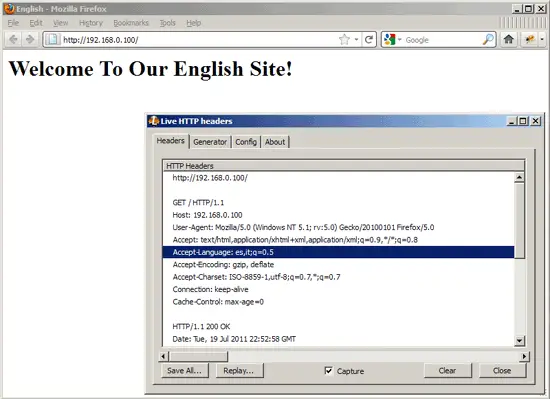Select the GET / HTTP/1.1 line
This screenshot has width=550, height=399.
click(338, 203)
